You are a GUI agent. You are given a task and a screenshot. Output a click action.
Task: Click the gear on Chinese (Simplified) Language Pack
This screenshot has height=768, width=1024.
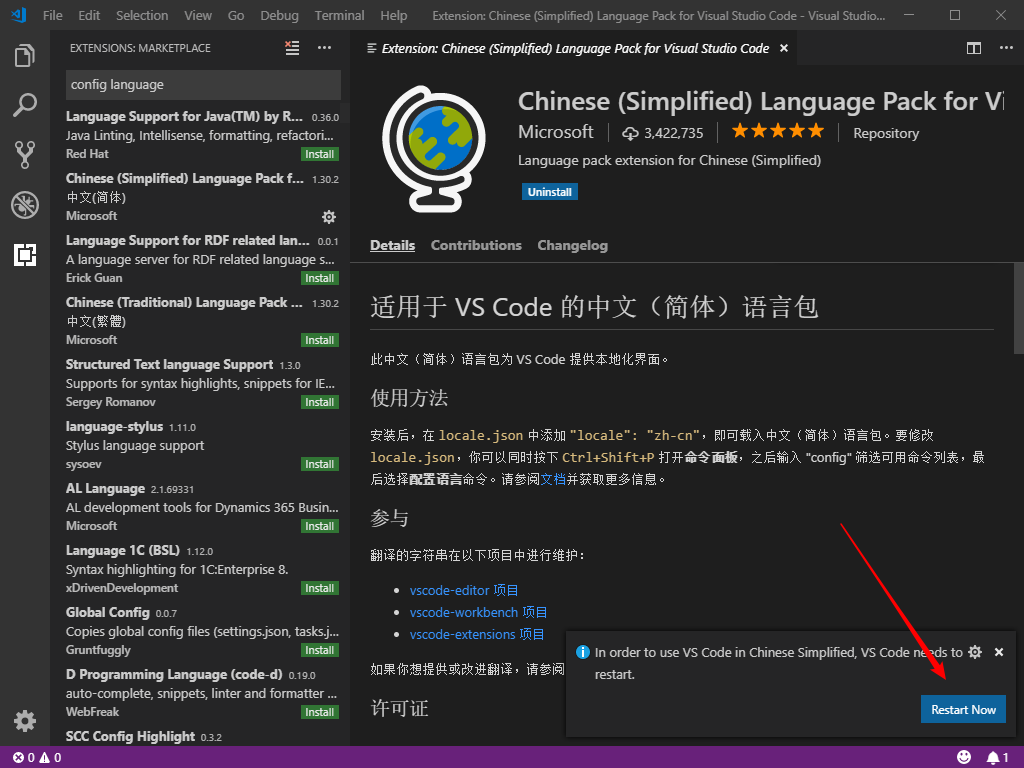(x=328, y=216)
